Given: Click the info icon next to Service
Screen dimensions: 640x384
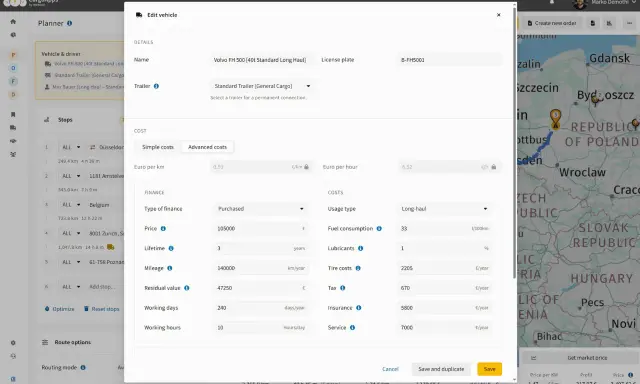Looking at the screenshot, I should [x=352, y=327].
